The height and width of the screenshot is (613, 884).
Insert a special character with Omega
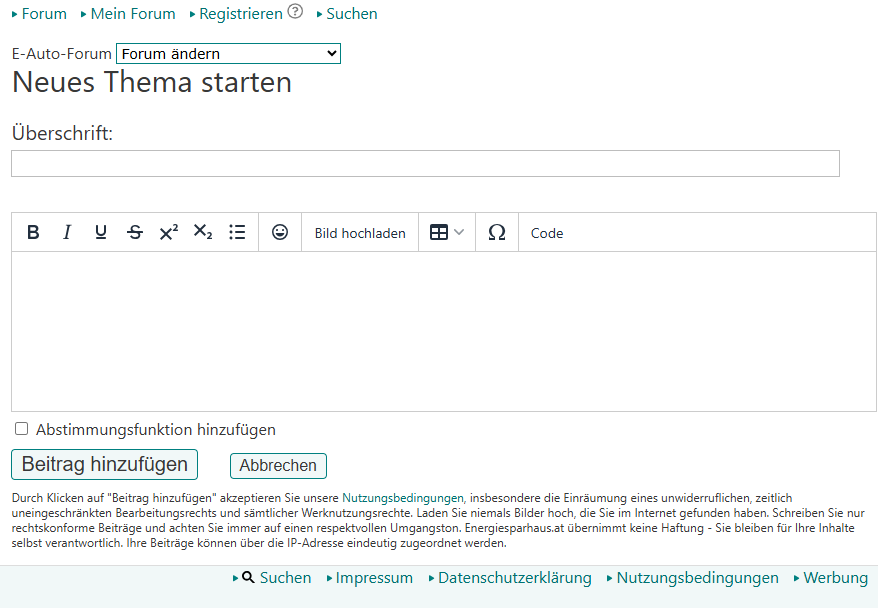coord(497,232)
